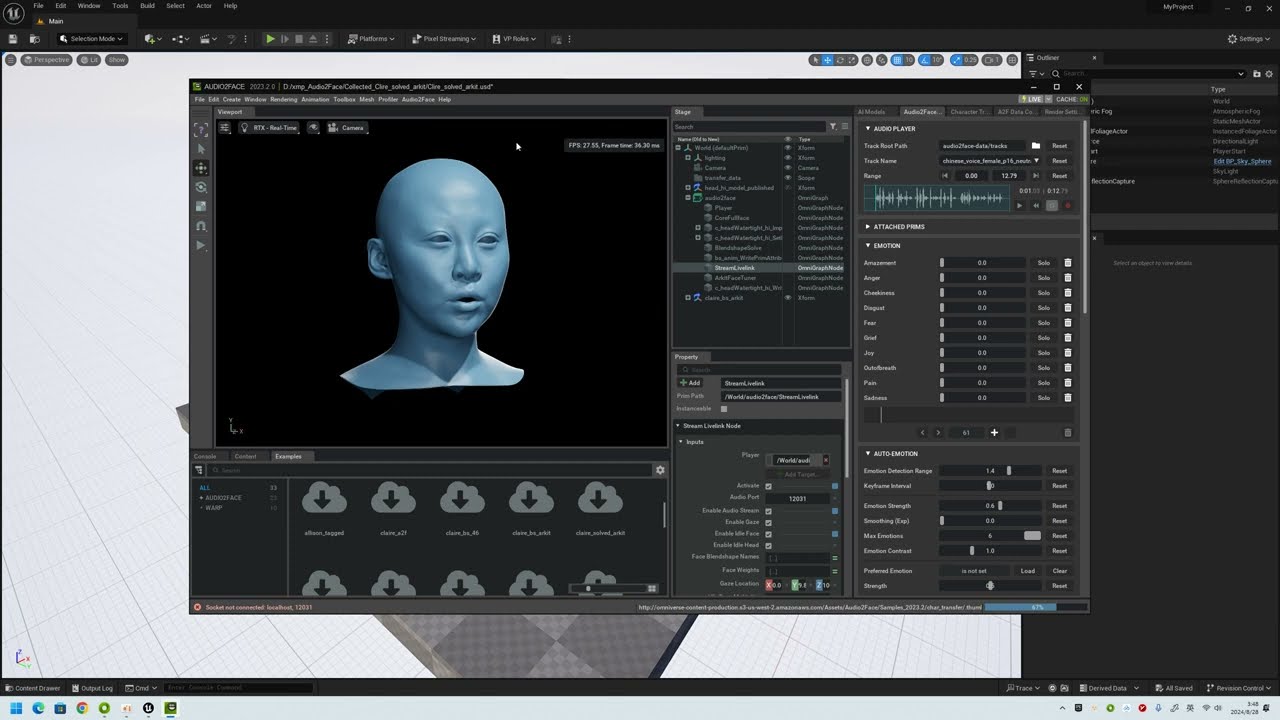Screen dimensions: 1280x720
Task: Switch to the AI Models tab
Action: pos(871,112)
